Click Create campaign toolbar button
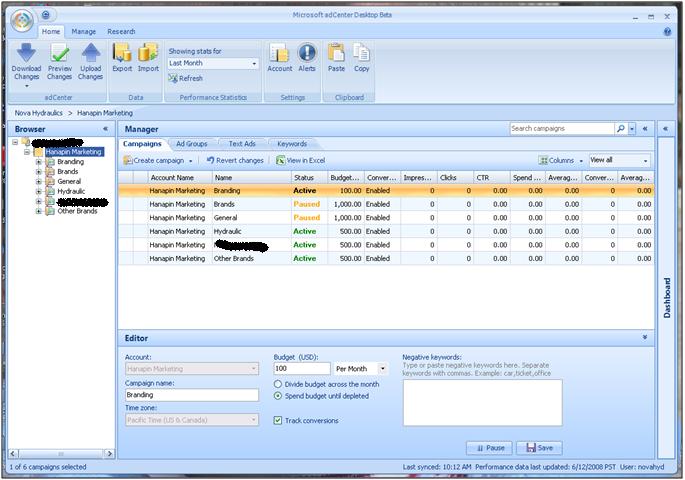This screenshot has height=480, width=685. pos(154,160)
